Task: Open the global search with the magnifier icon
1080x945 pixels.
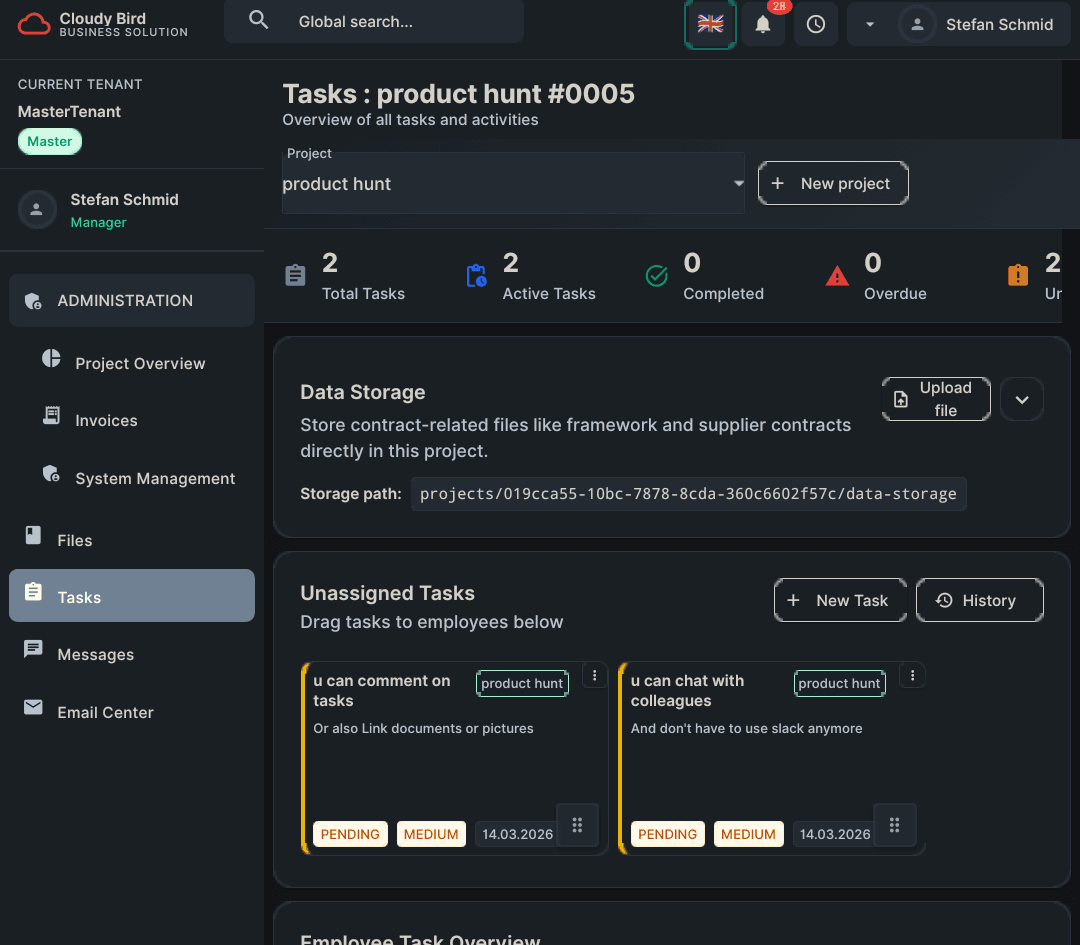Action: (x=258, y=20)
